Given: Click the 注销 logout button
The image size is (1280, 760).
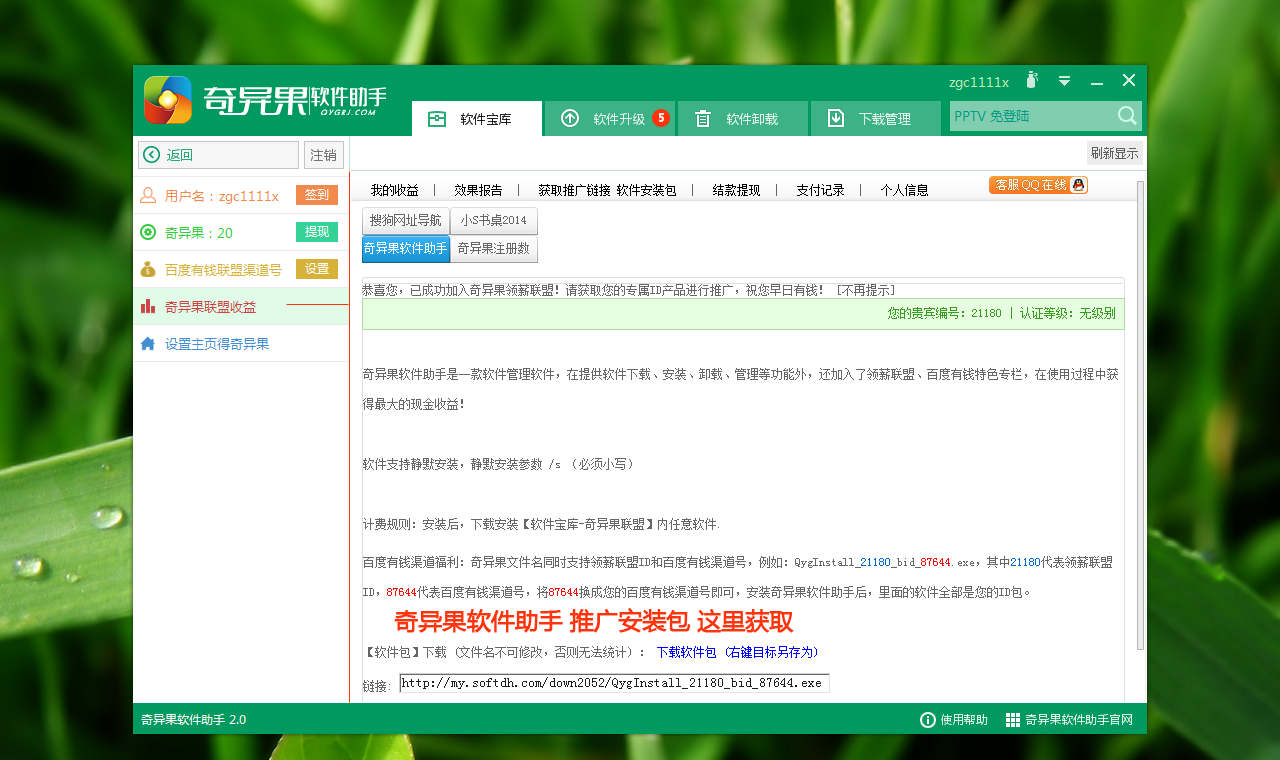Looking at the screenshot, I should [324, 155].
